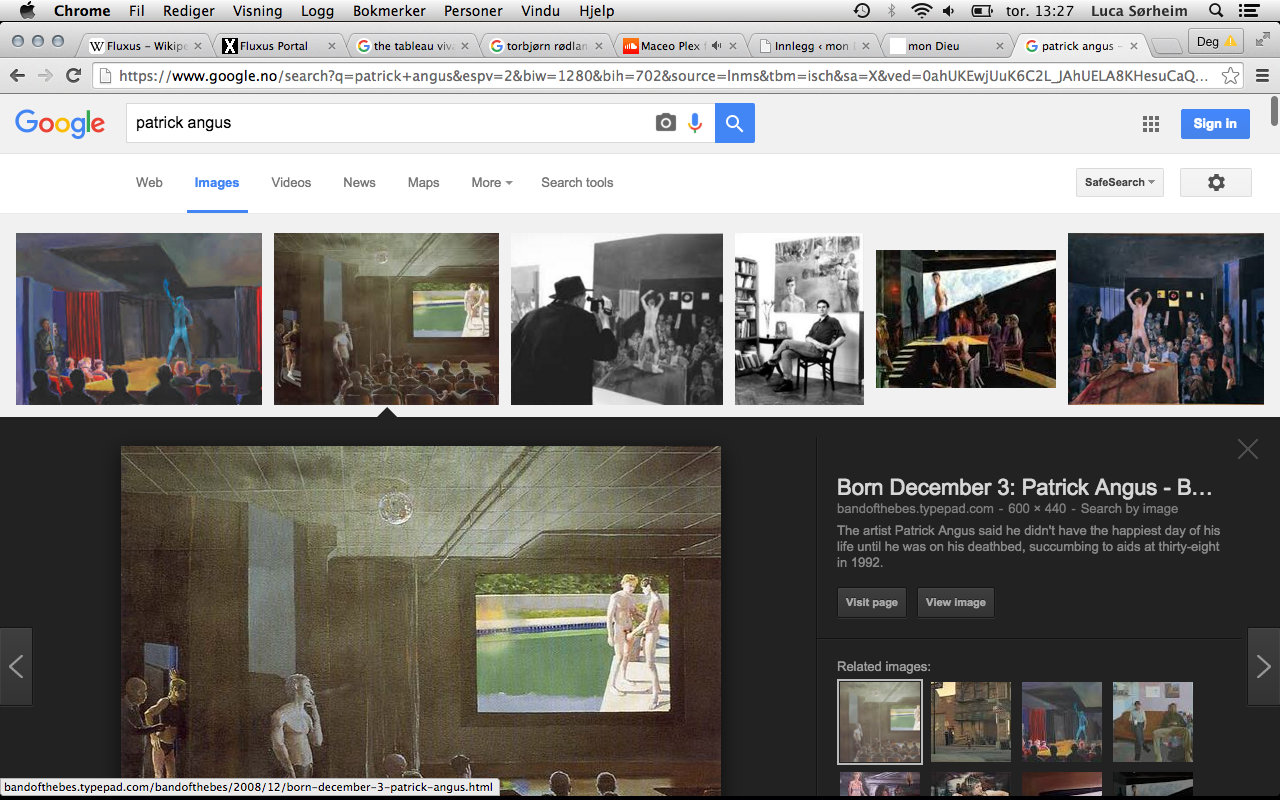Image resolution: width=1280 pixels, height=800 pixels.
Task: Click the blue magnifier search button
Action: click(735, 123)
